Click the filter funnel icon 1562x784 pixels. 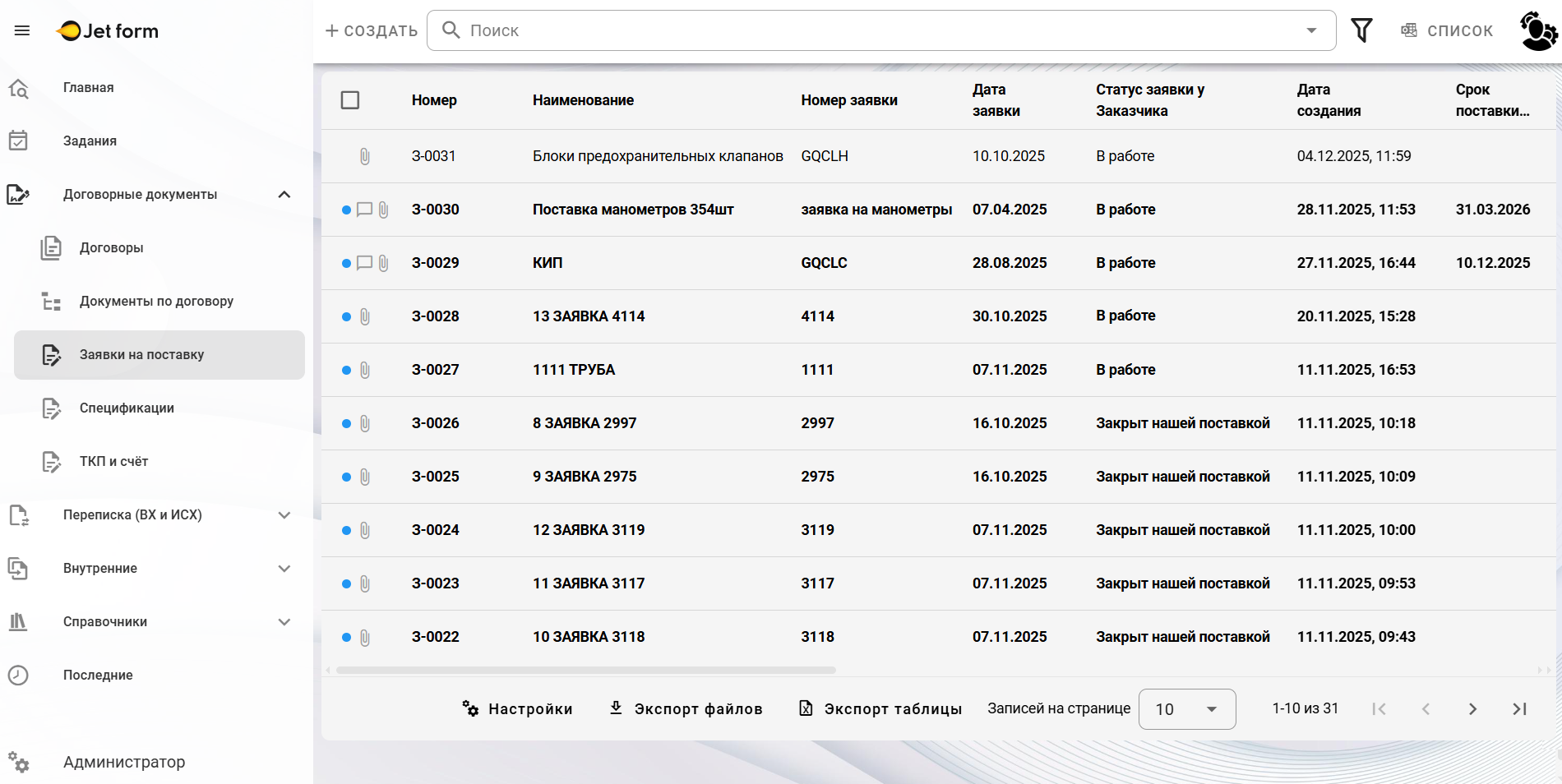[x=1361, y=30]
